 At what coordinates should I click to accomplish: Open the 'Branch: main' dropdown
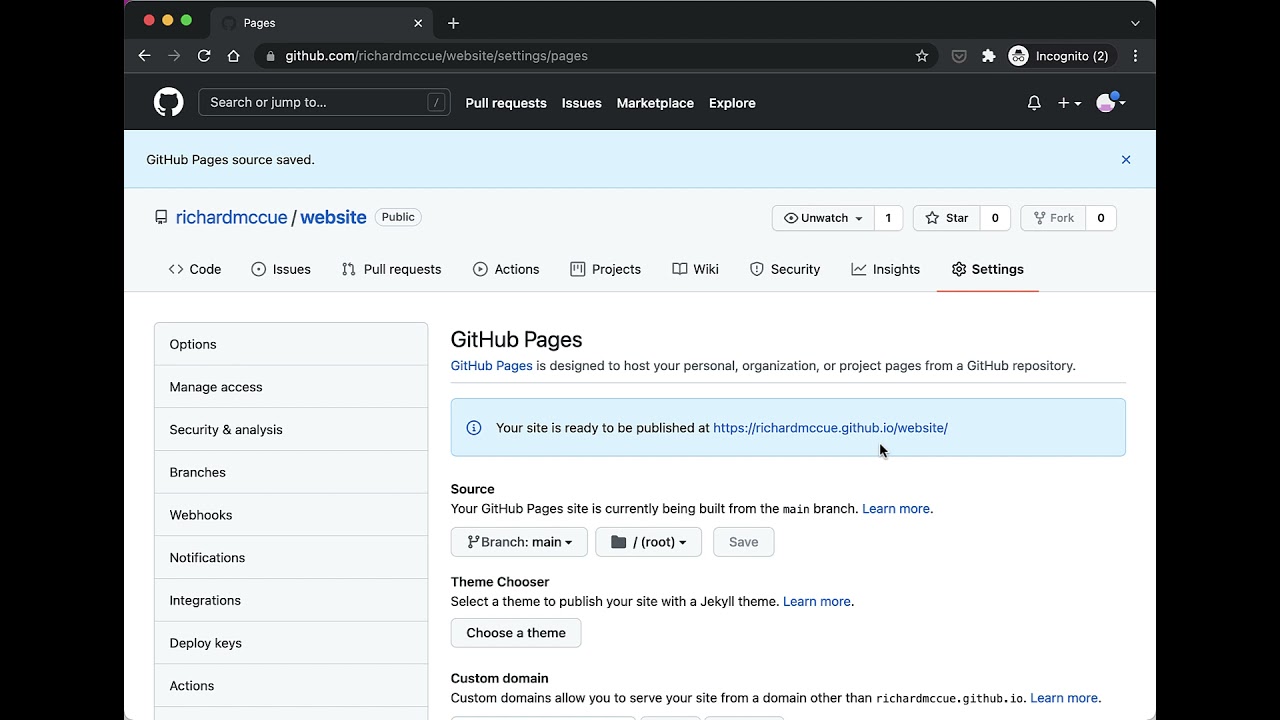519,542
